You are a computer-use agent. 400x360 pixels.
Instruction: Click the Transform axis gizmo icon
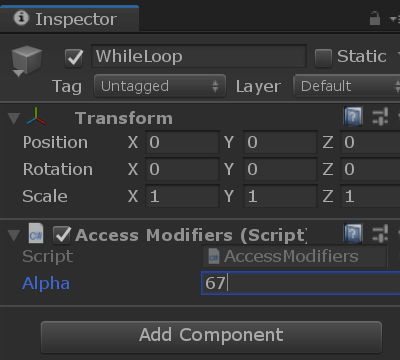[x=36, y=117]
